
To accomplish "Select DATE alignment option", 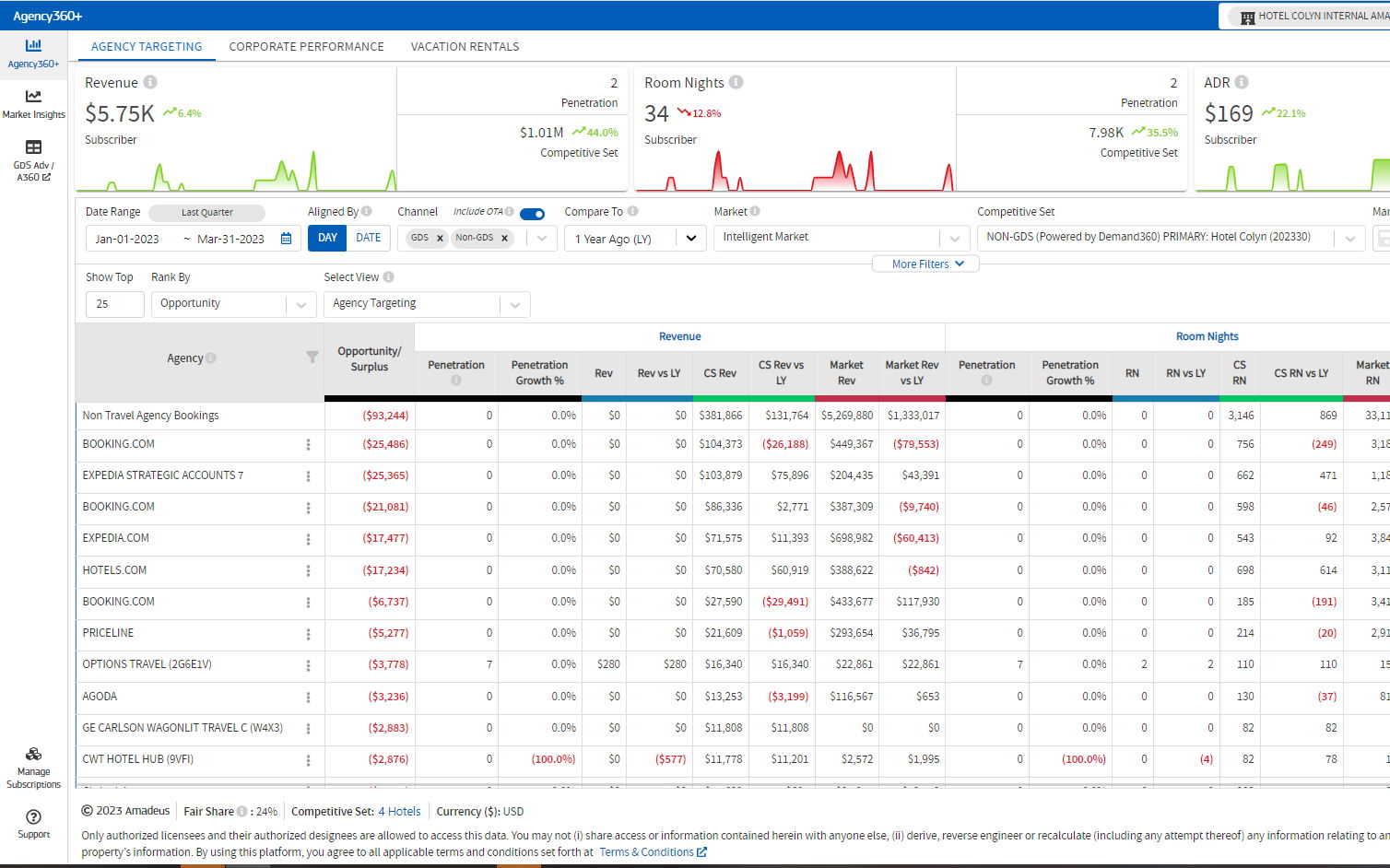I will [x=368, y=238].
